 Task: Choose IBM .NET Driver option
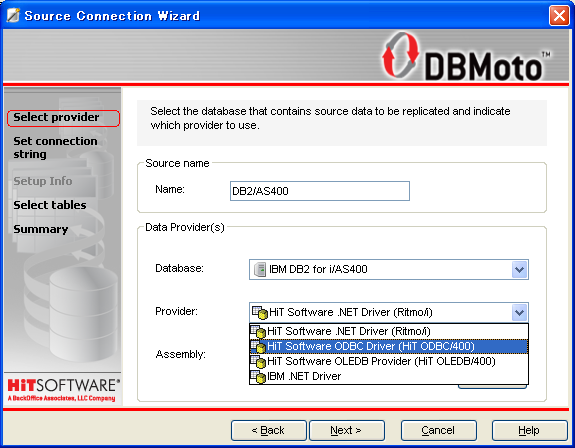pos(389,377)
